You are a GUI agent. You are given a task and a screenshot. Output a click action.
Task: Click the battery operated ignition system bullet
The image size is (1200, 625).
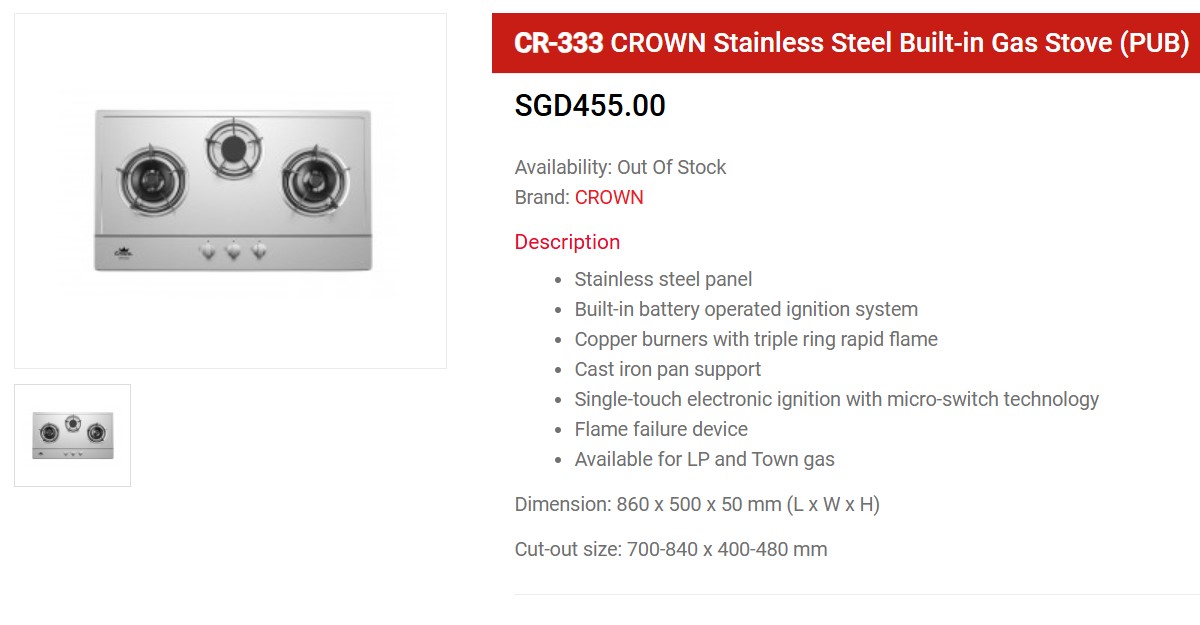tap(746, 309)
